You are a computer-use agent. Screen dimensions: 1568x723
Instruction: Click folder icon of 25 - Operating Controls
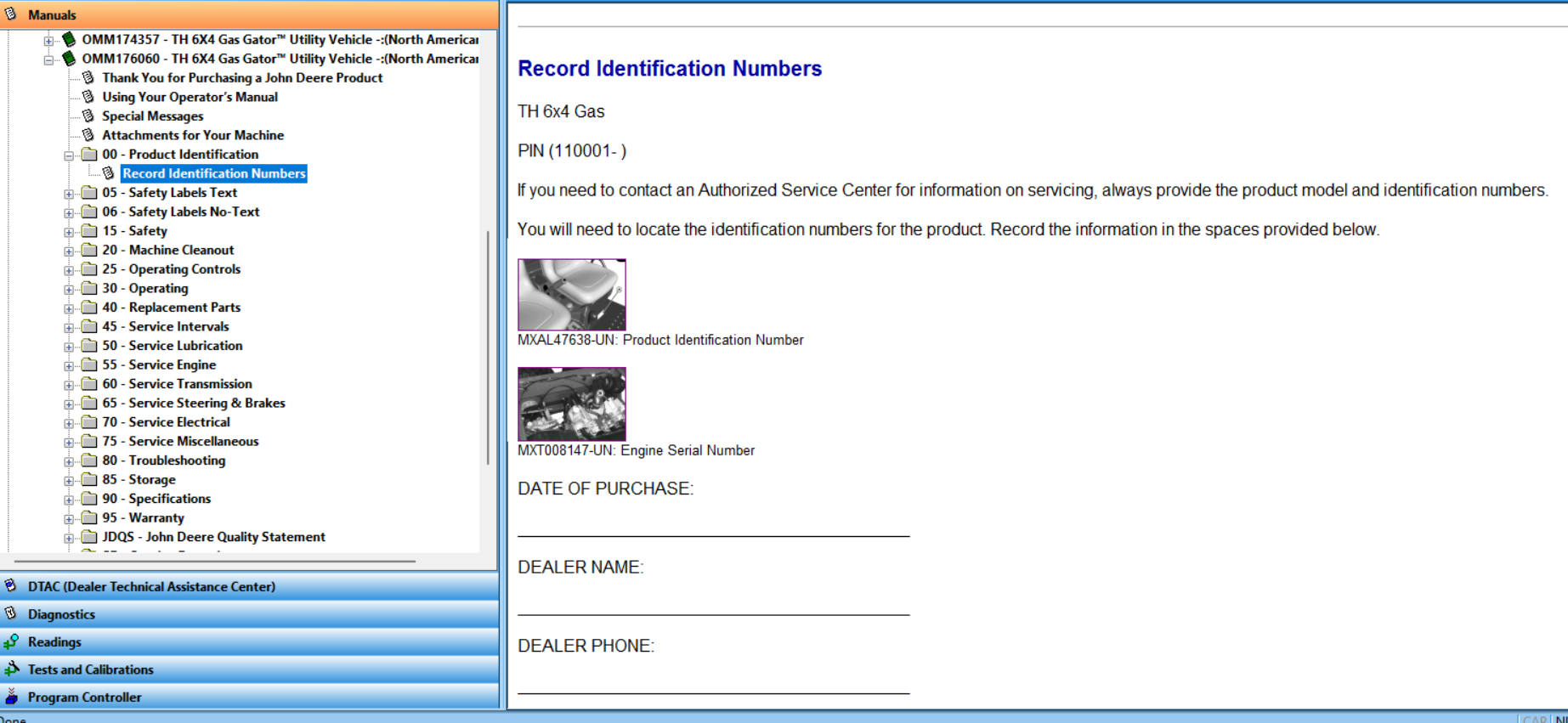[89, 268]
